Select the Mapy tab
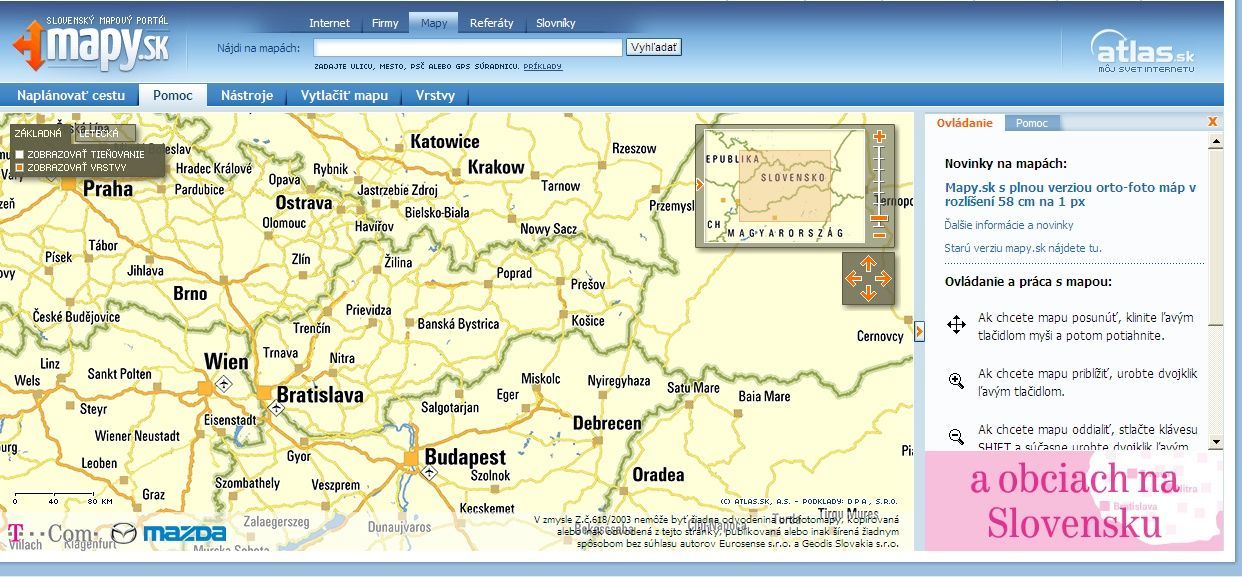This screenshot has width=1242, height=577. tap(434, 23)
